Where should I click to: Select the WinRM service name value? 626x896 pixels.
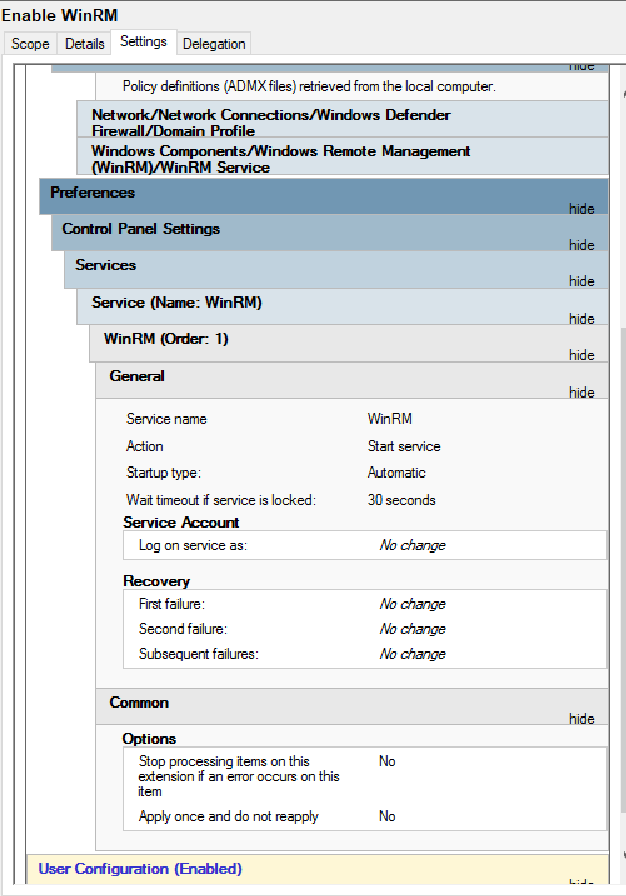pos(390,419)
